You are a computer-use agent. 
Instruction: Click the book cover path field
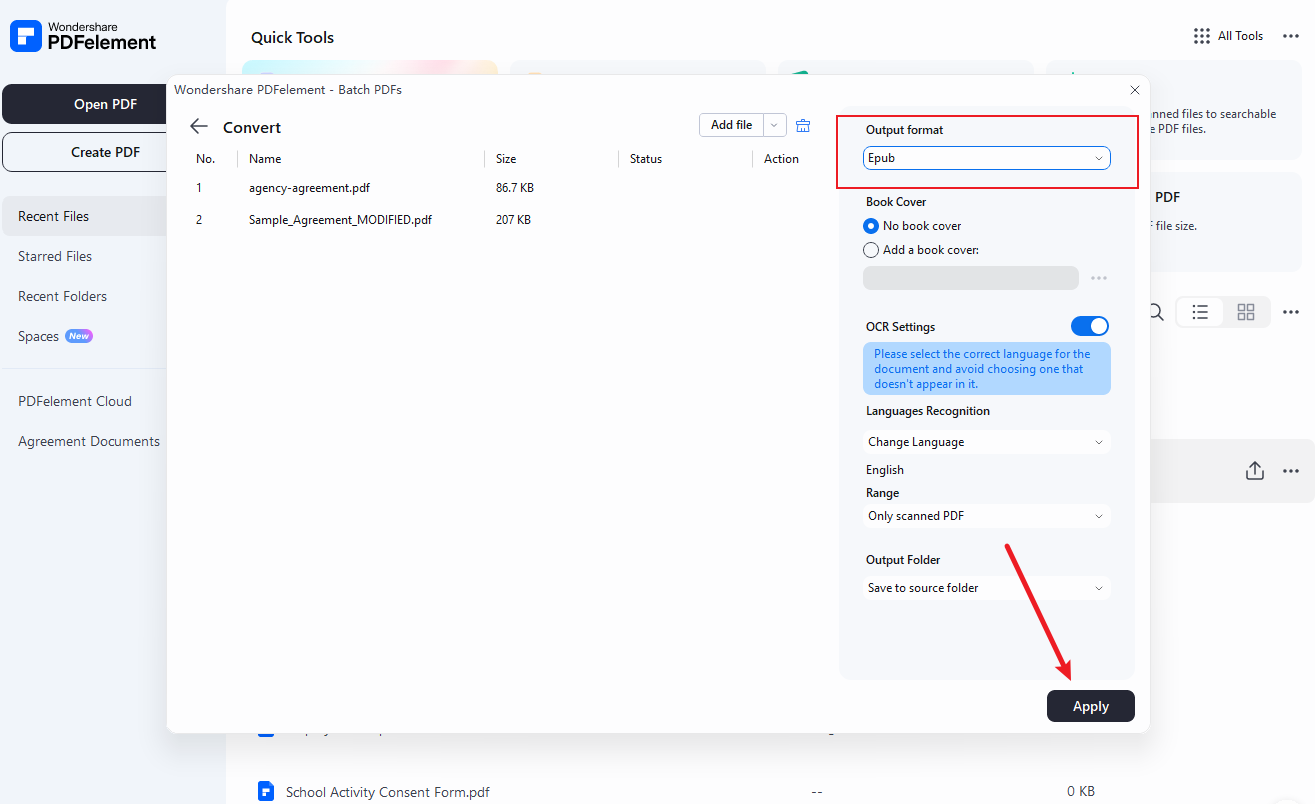coord(971,278)
